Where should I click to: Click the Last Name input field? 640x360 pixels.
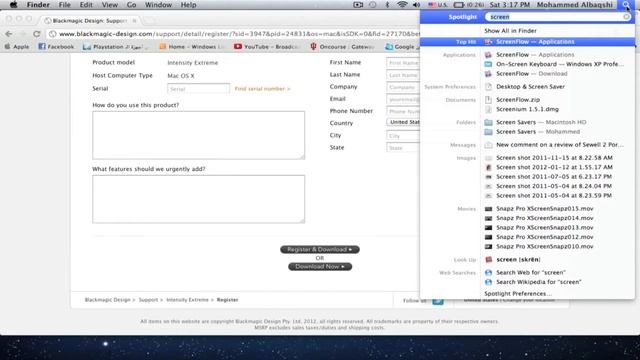[x=403, y=75]
